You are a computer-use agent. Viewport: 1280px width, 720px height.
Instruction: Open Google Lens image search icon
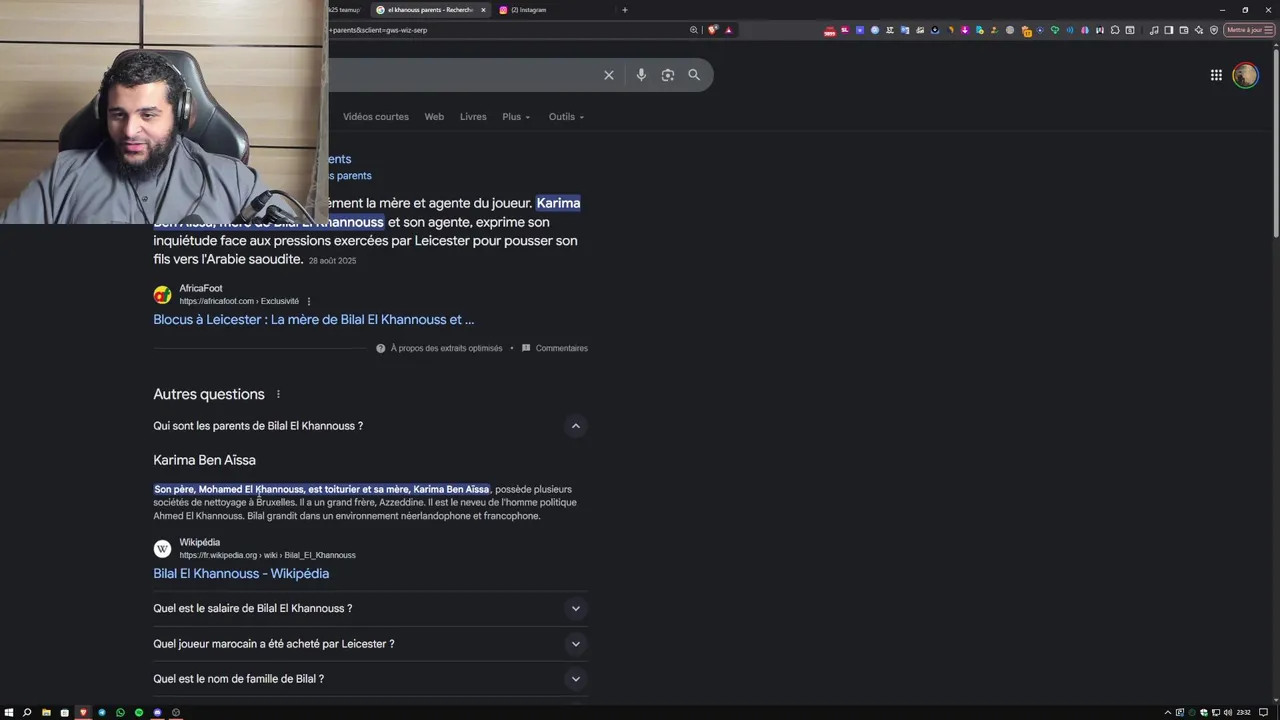668,75
